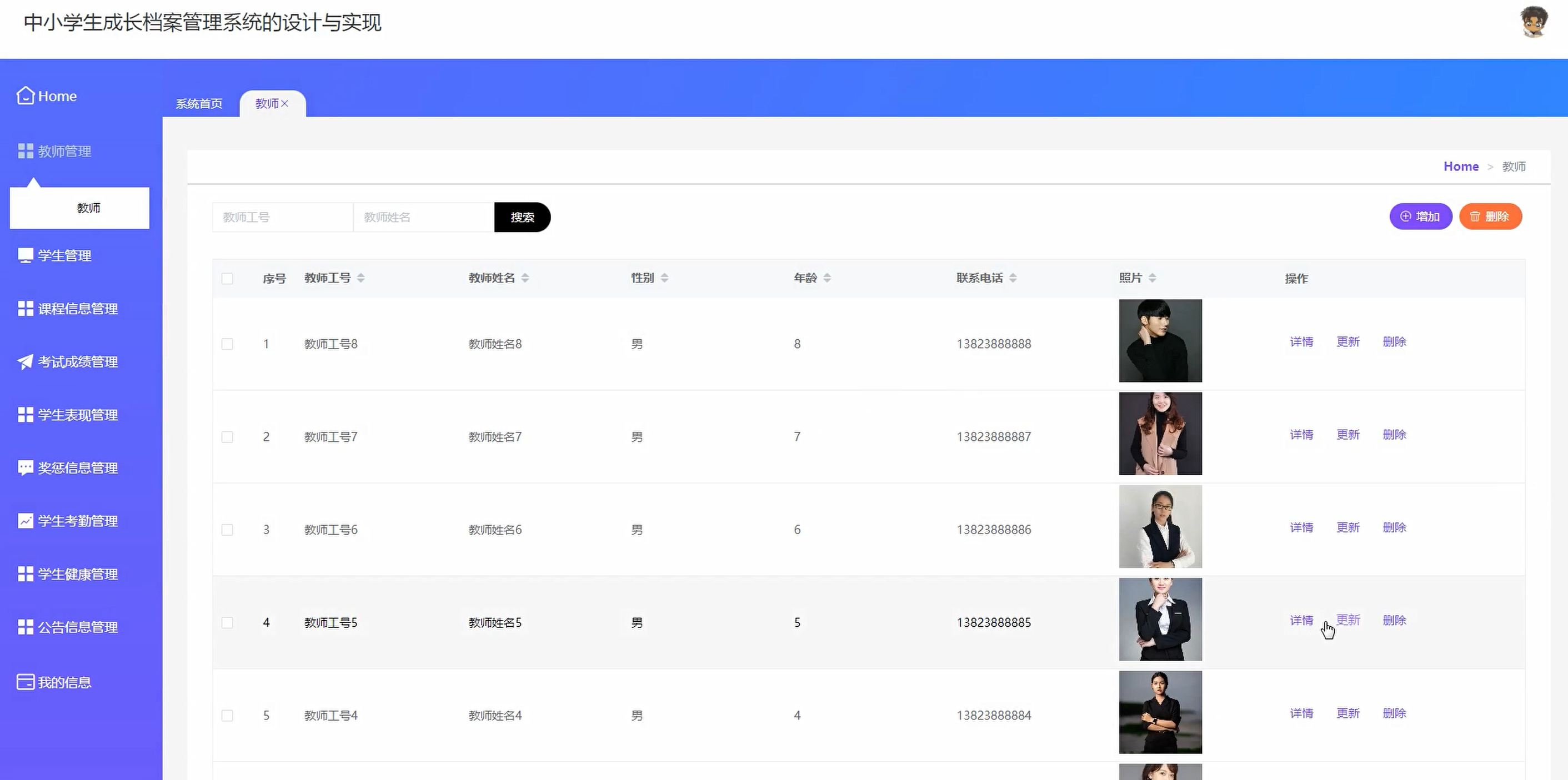Check the row for 教师工号6

[228, 530]
